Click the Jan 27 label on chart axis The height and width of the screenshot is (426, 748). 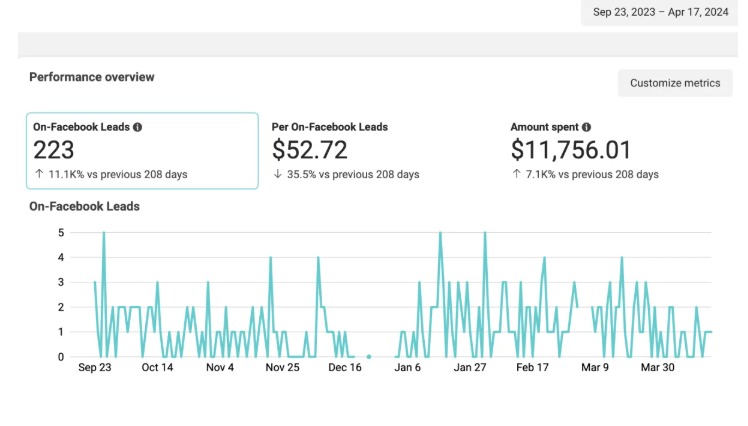(x=470, y=367)
